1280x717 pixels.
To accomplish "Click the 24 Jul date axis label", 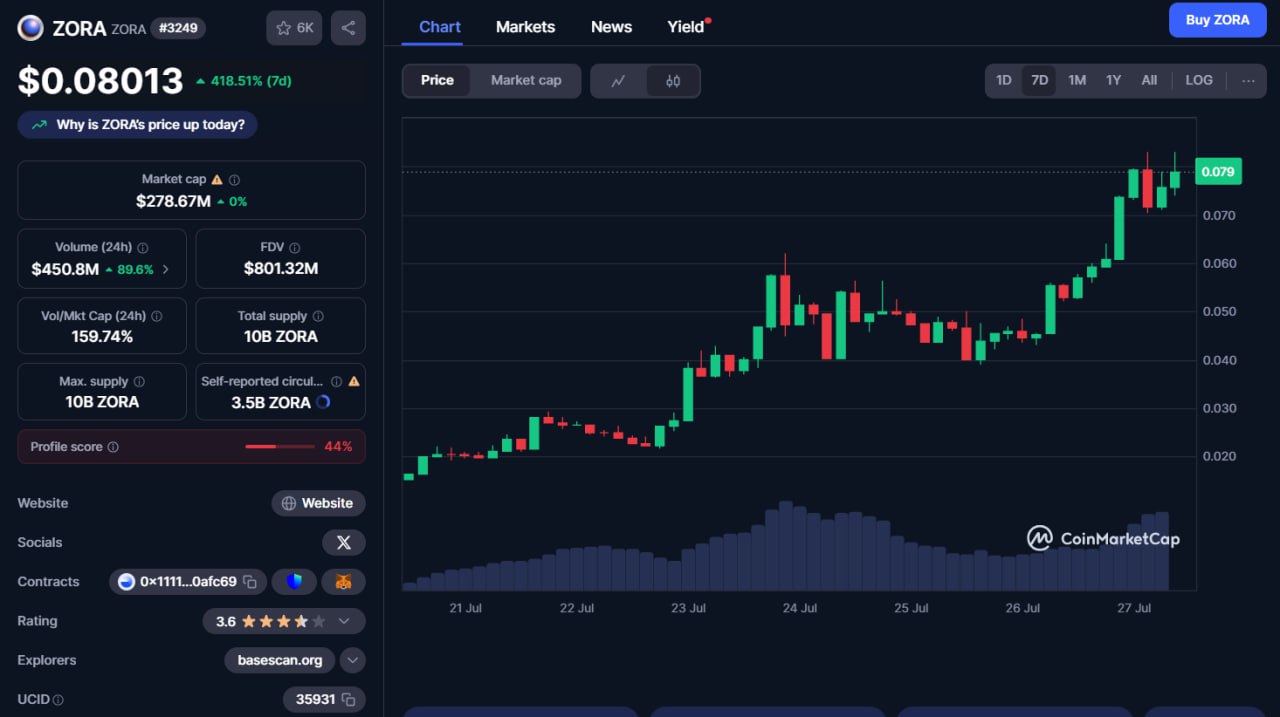I will [x=800, y=608].
